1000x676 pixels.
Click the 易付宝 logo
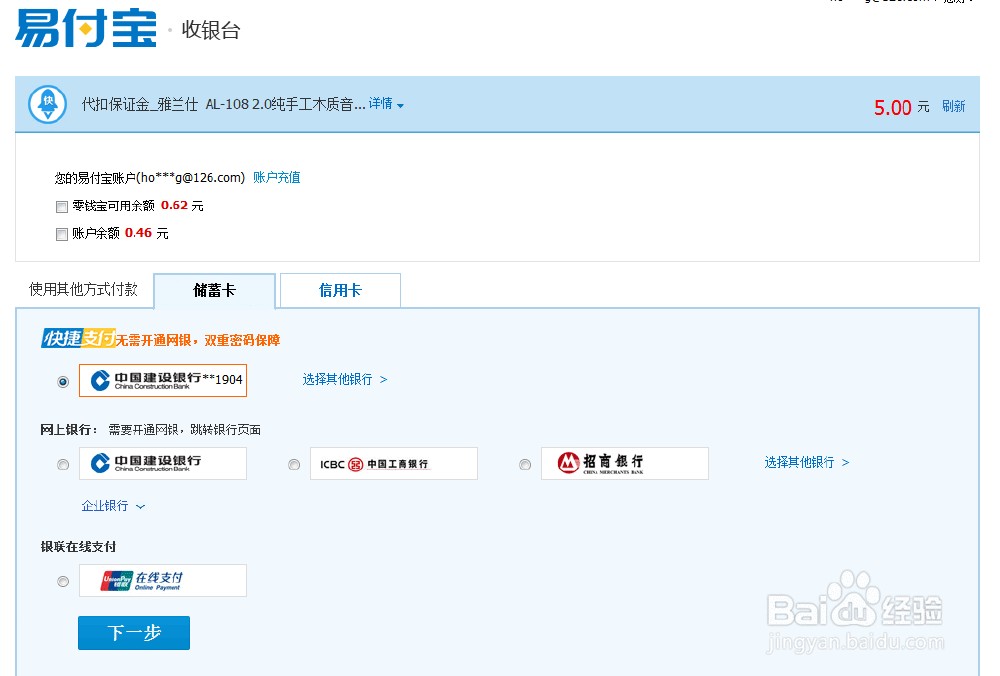coord(86,28)
